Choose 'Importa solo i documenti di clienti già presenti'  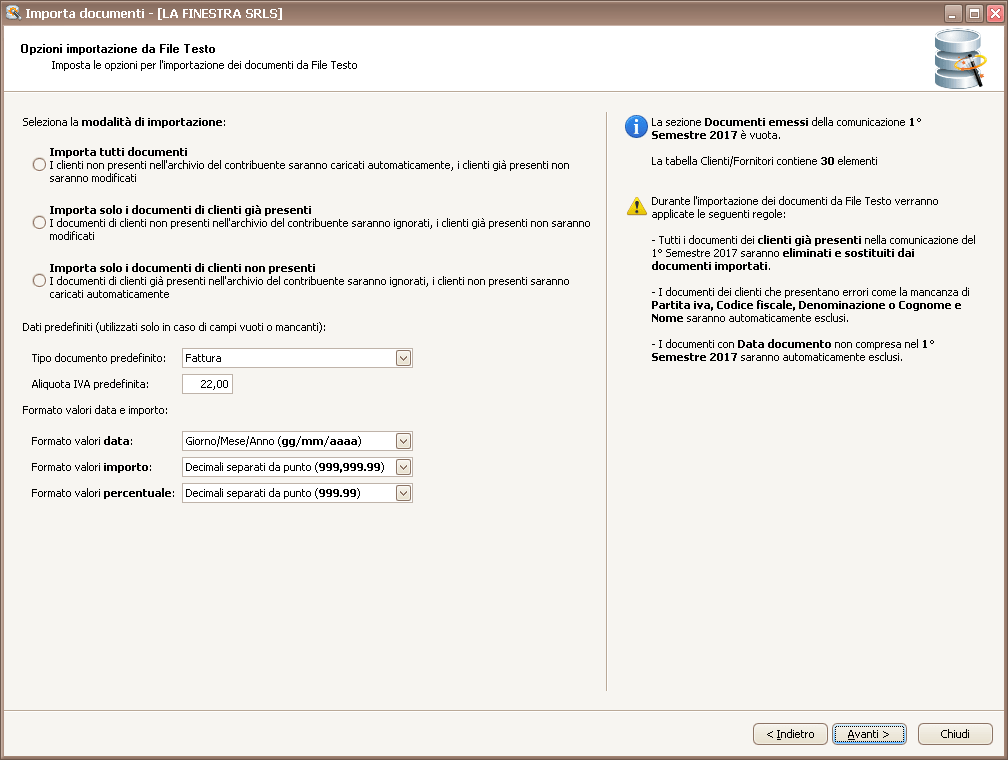[x=39, y=223]
